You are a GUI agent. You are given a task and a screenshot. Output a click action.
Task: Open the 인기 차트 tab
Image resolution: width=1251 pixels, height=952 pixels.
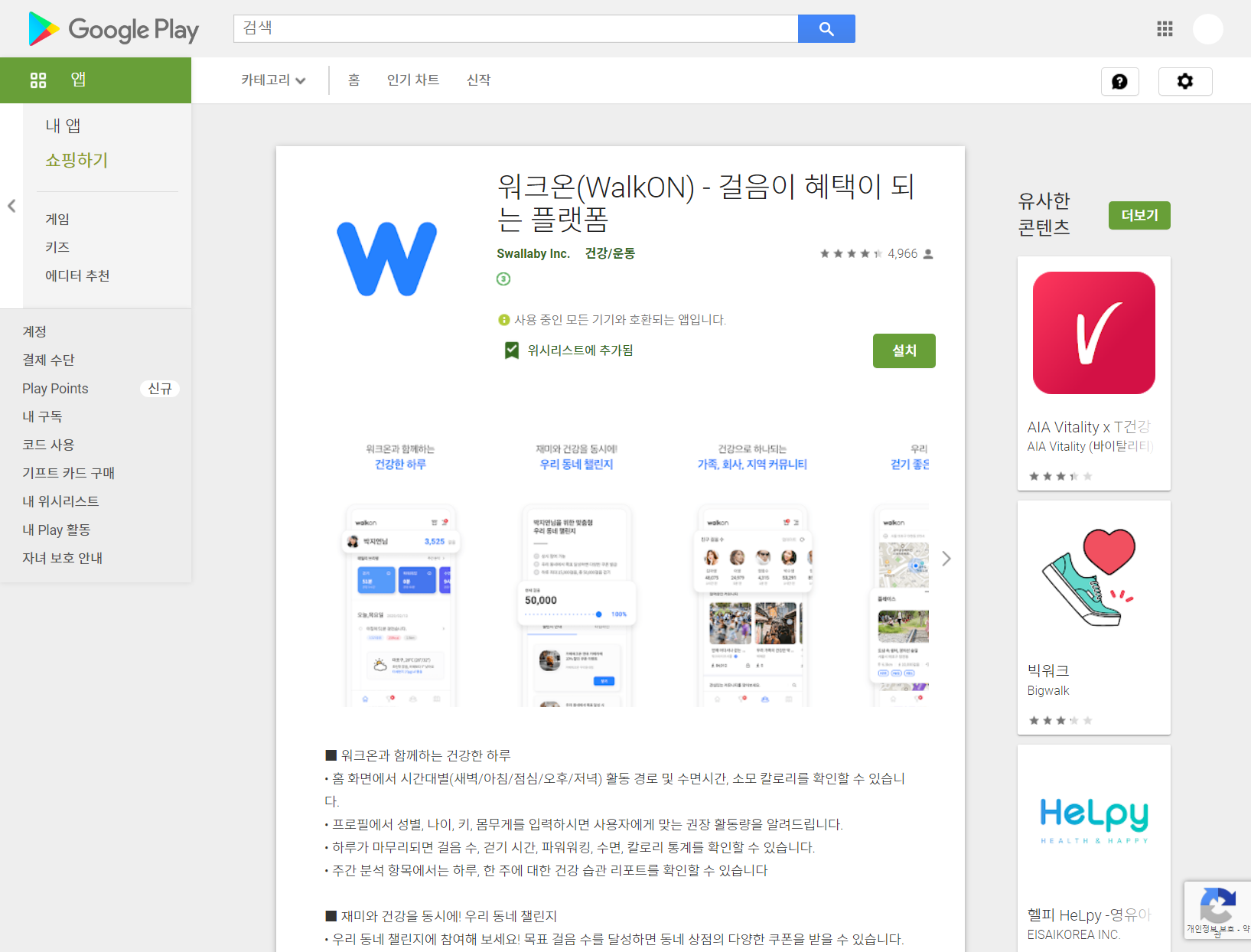point(413,80)
